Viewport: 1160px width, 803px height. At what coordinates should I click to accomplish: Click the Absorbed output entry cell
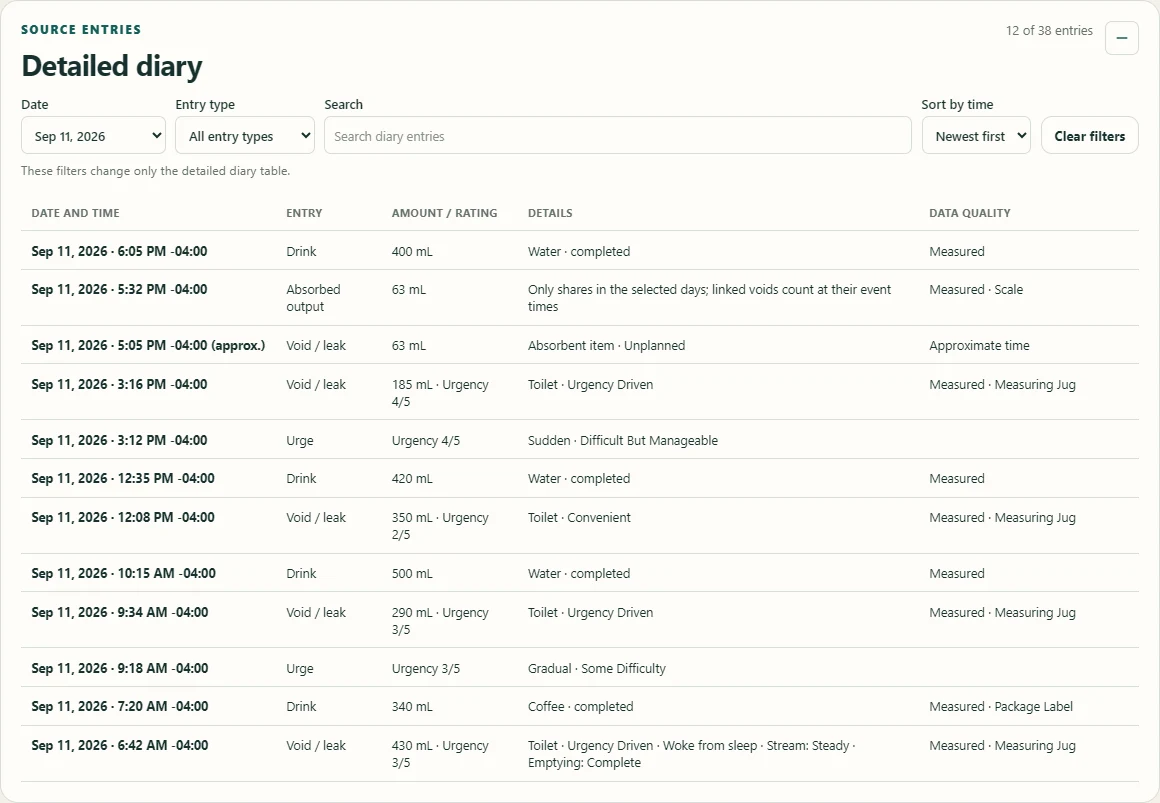tap(314, 298)
